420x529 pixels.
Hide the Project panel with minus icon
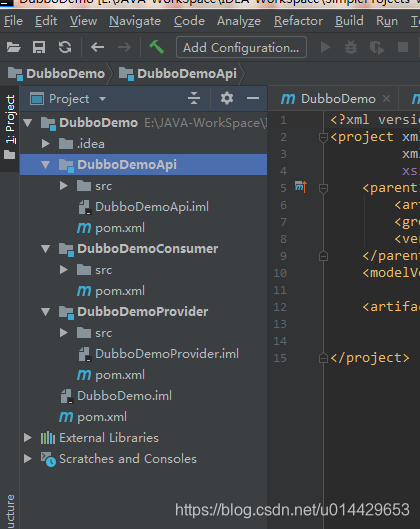tap(253, 99)
